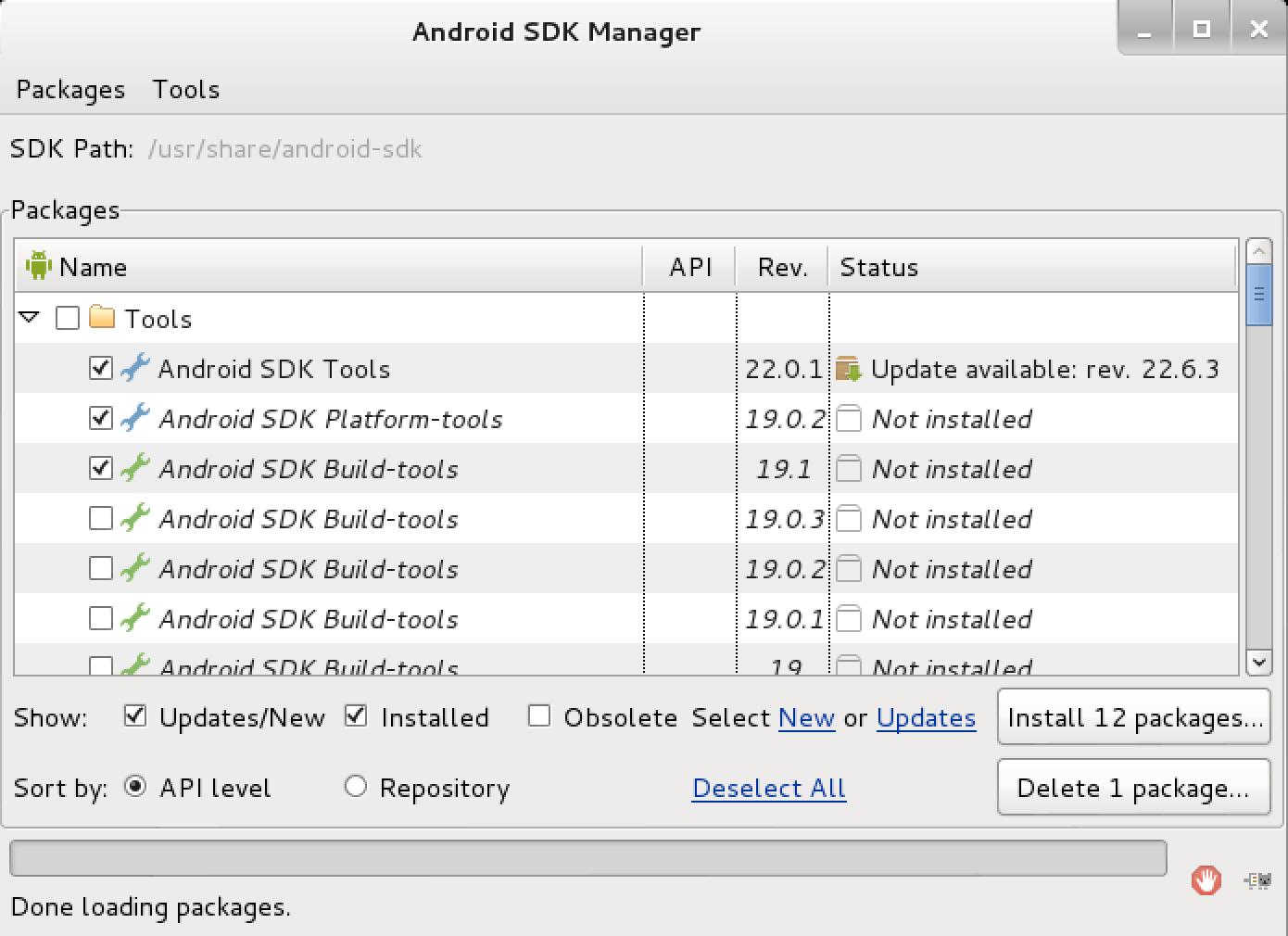The height and width of the screenshot is (936, 1288).
Task: Click the not-installed status icon for Platform-tools
Action: pos(848,419)
